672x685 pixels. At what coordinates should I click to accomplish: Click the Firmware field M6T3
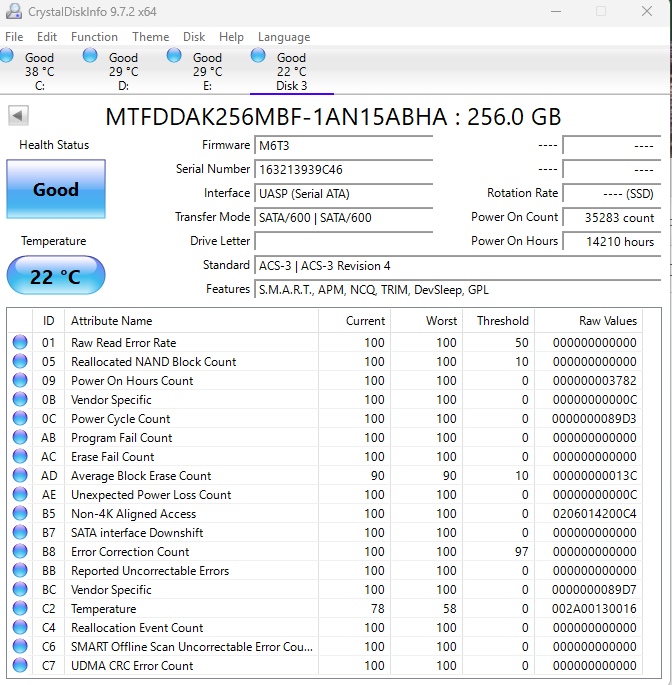coord(343,145)
